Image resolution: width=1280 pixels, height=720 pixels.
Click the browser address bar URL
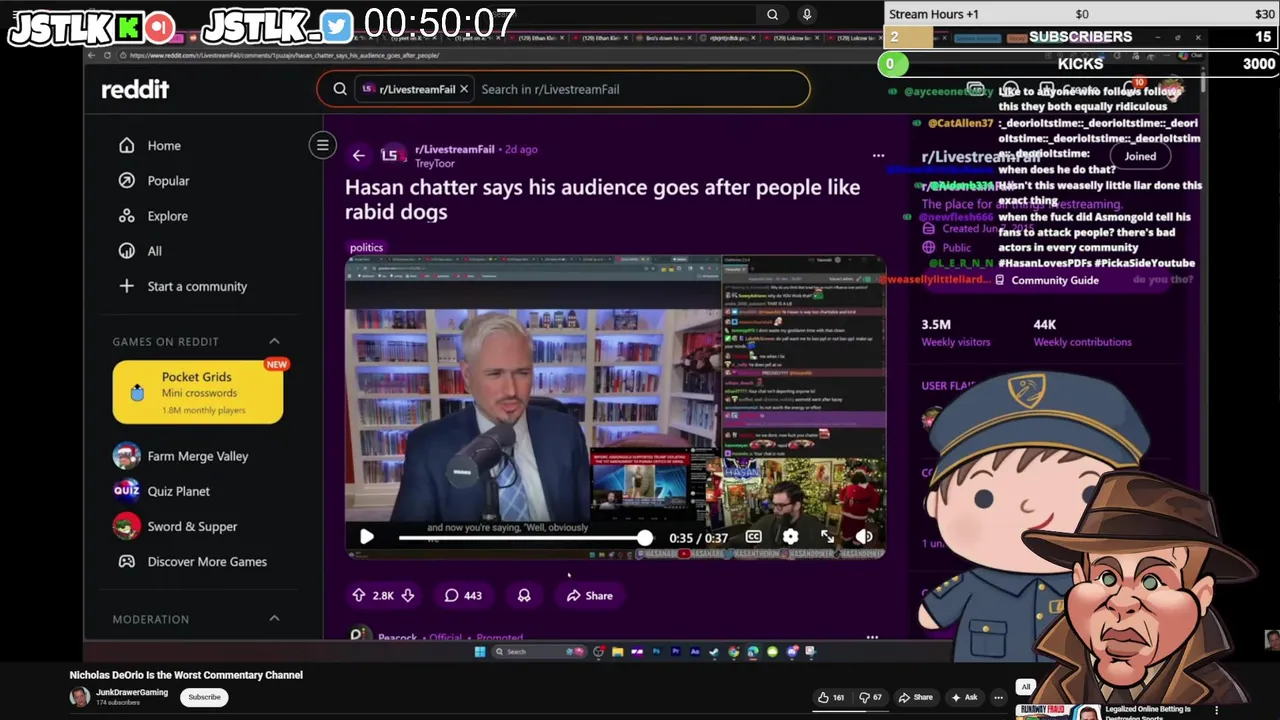coord(284,55)
